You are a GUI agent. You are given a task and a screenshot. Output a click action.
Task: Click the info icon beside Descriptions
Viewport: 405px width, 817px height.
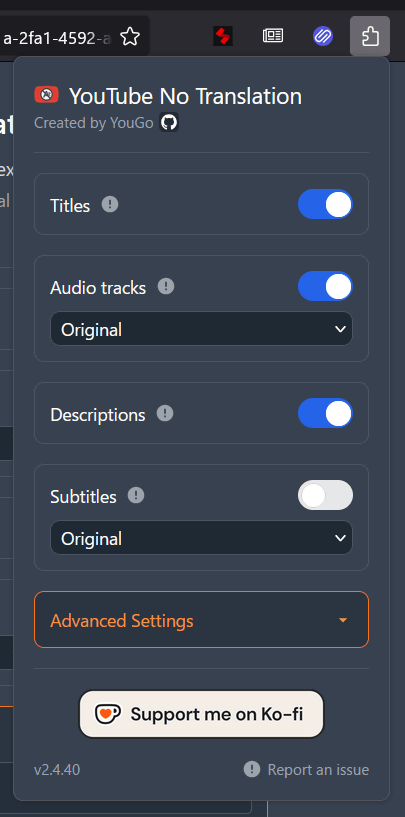pyautogui.click(x=165, y=414)
